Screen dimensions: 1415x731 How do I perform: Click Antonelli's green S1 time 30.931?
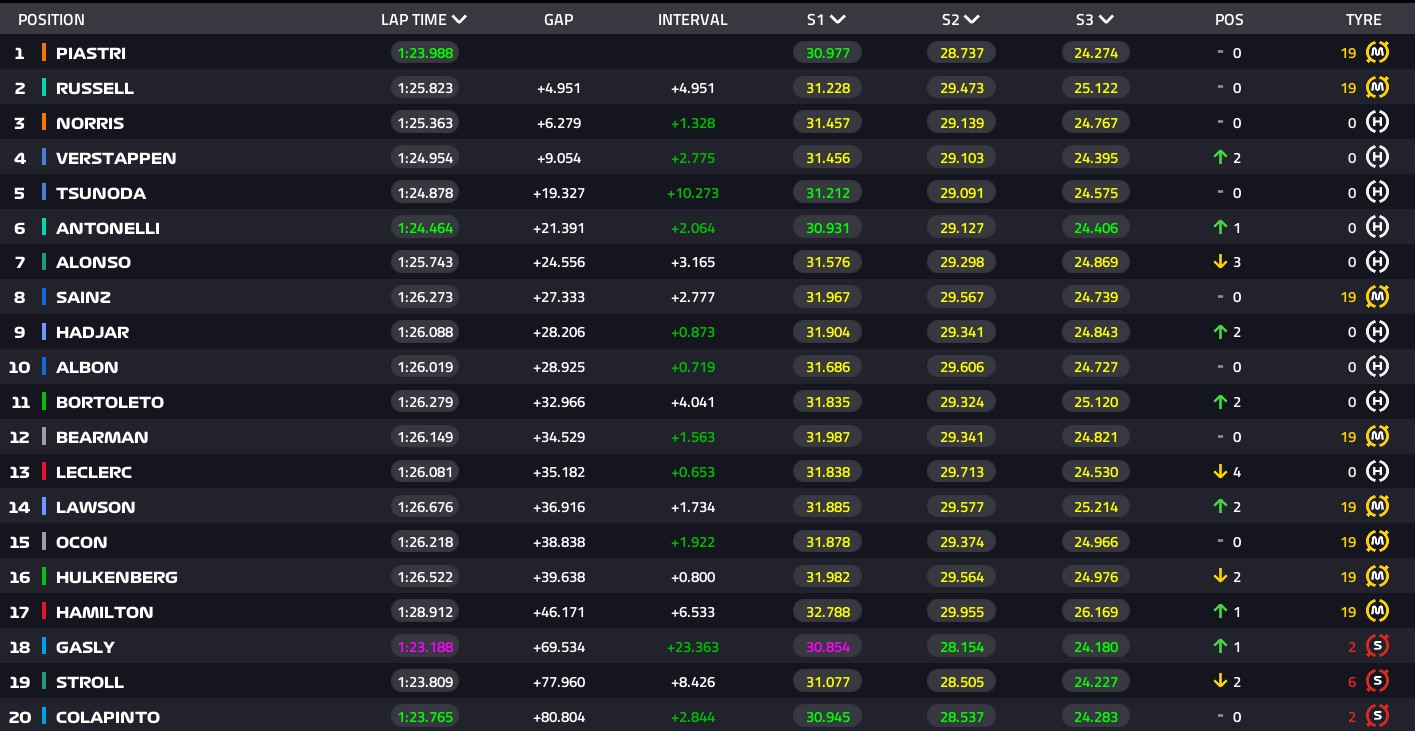coord(827,228)
